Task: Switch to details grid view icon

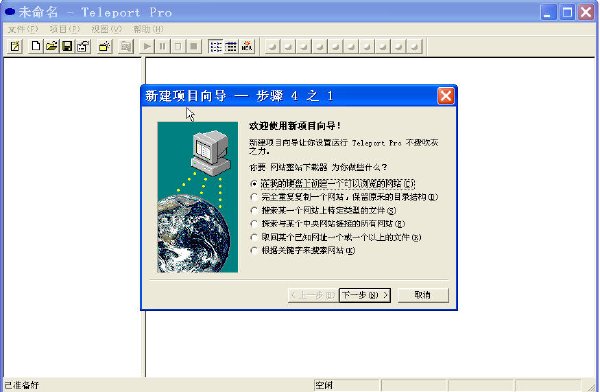Action: (231, 46)
